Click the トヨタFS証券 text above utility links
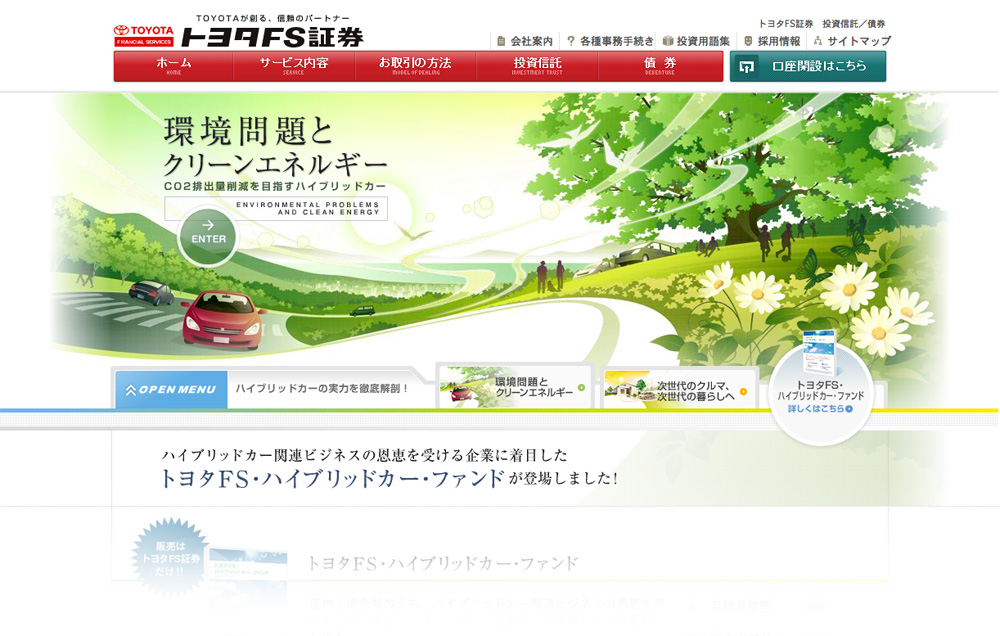The height and width of the screenshot is (636, 1000). [786, 24]
